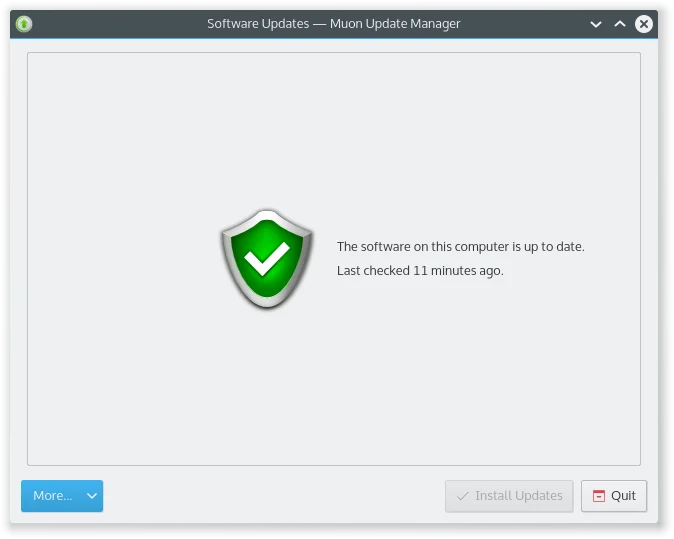Click the disabled Install Updates button
This screenshot has height=539, width=674.
tap(509, 496)
